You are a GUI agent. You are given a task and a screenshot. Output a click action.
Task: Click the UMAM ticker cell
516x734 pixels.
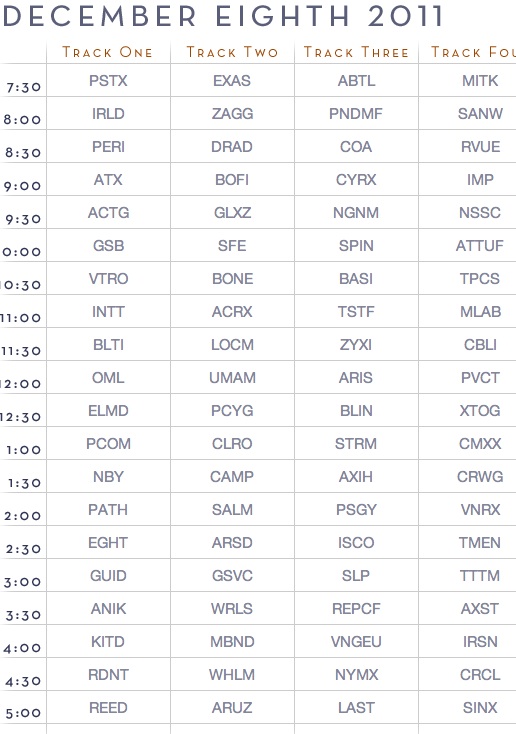point(232,378)
